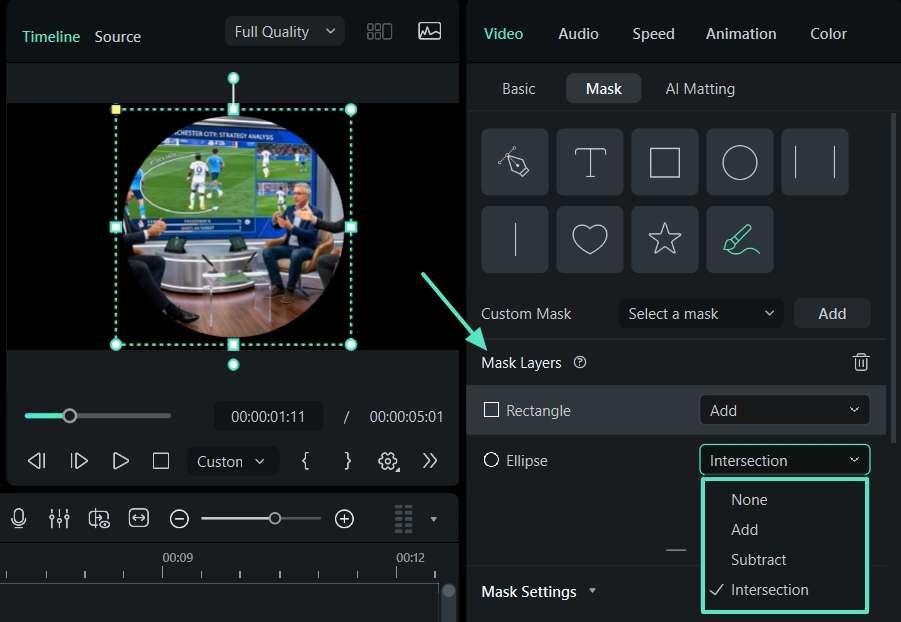The width and height of the screenshot is (901, 622).
Task: Open track layout grid icon
Action: click(x=403, y=519)
